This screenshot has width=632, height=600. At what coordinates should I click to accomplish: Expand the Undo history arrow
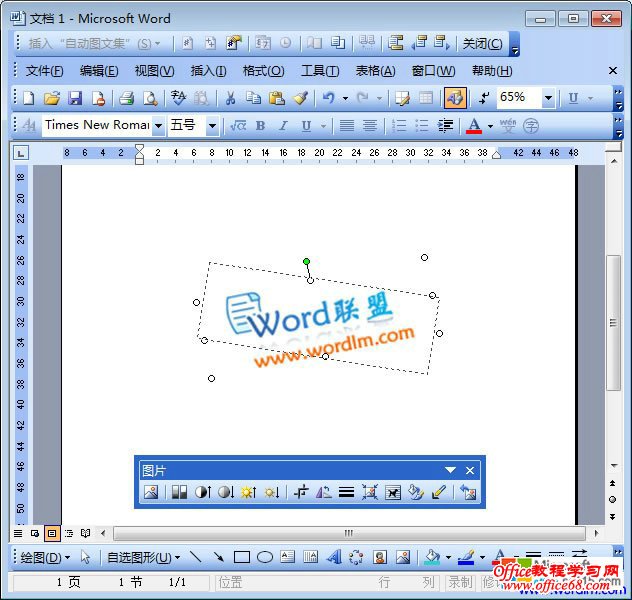point(345,98)
